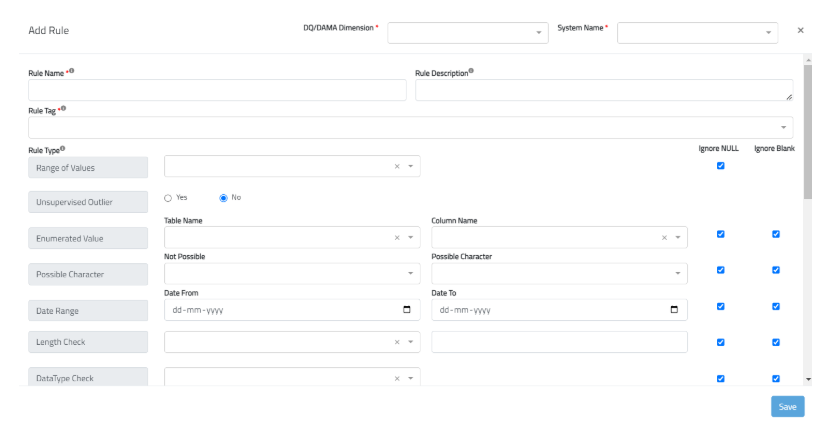Viewport: 829px width, 434px height.
Task: Click the Rule Type info icon
Action: point(63,149)
